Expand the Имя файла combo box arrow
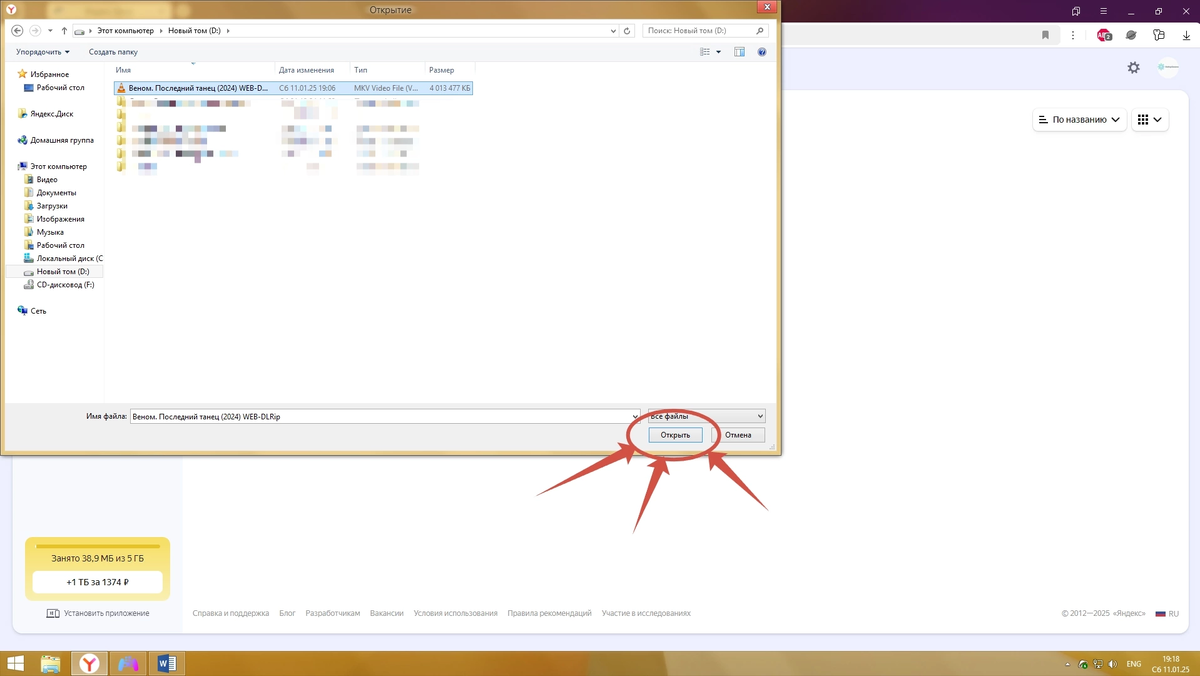The height and width of the screenshot is (676, 1200). pyautogui.click(x=636, y=416)
